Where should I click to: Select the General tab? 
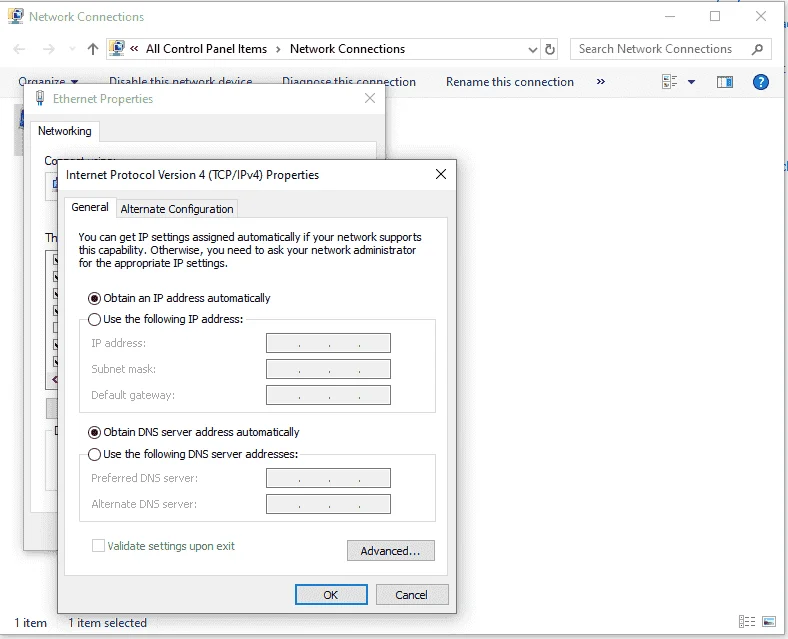(x=90, y=207)
